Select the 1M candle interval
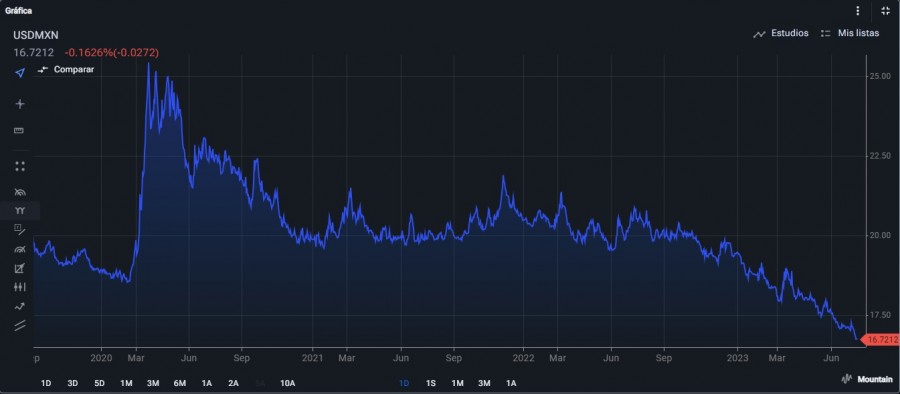The height and width of the screenshot is (394, 900). coord(457,383)
